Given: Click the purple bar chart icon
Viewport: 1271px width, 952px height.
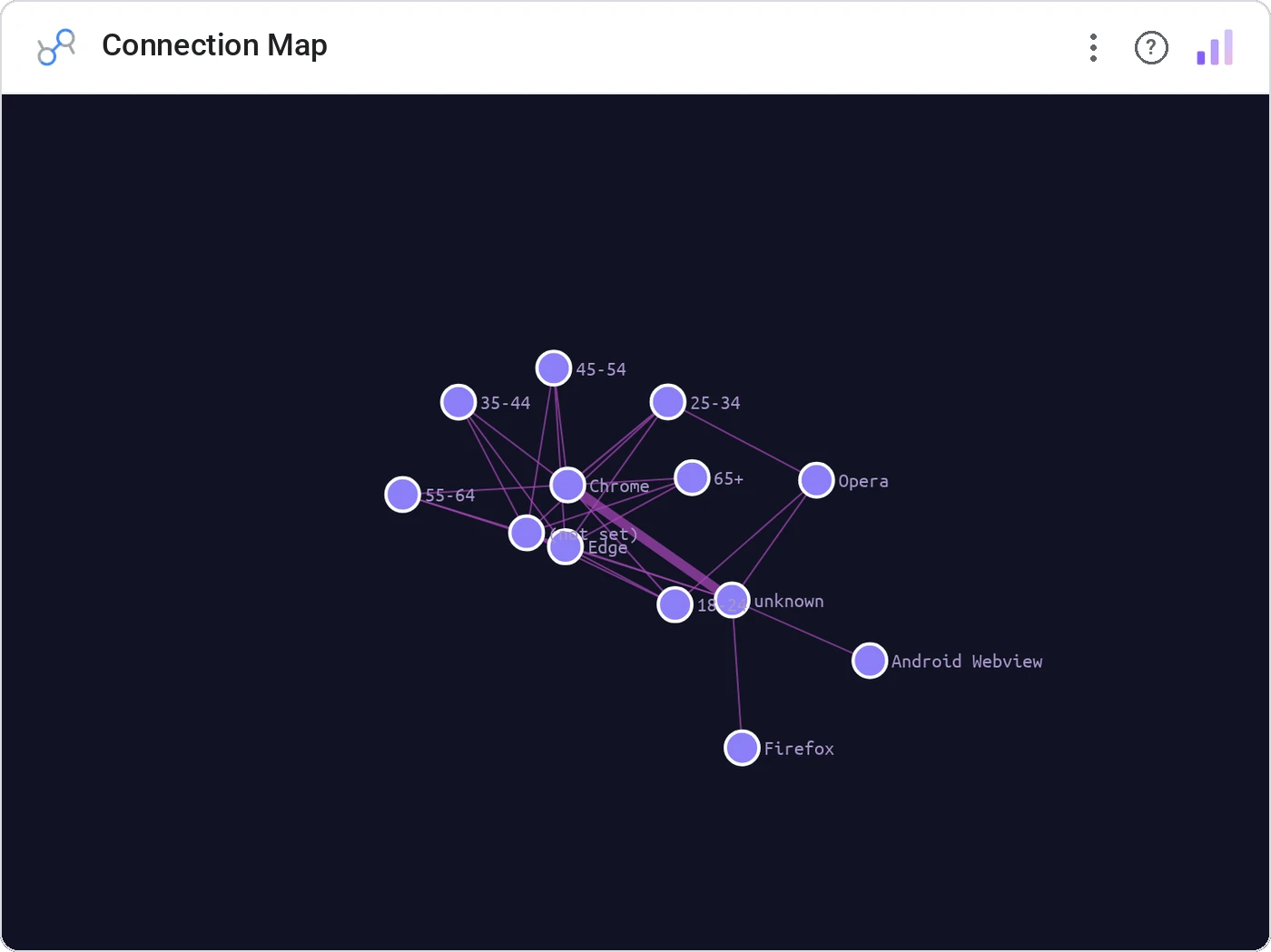Looking at the screenshot, I should pyautogui.click(x=1215, y=47).
